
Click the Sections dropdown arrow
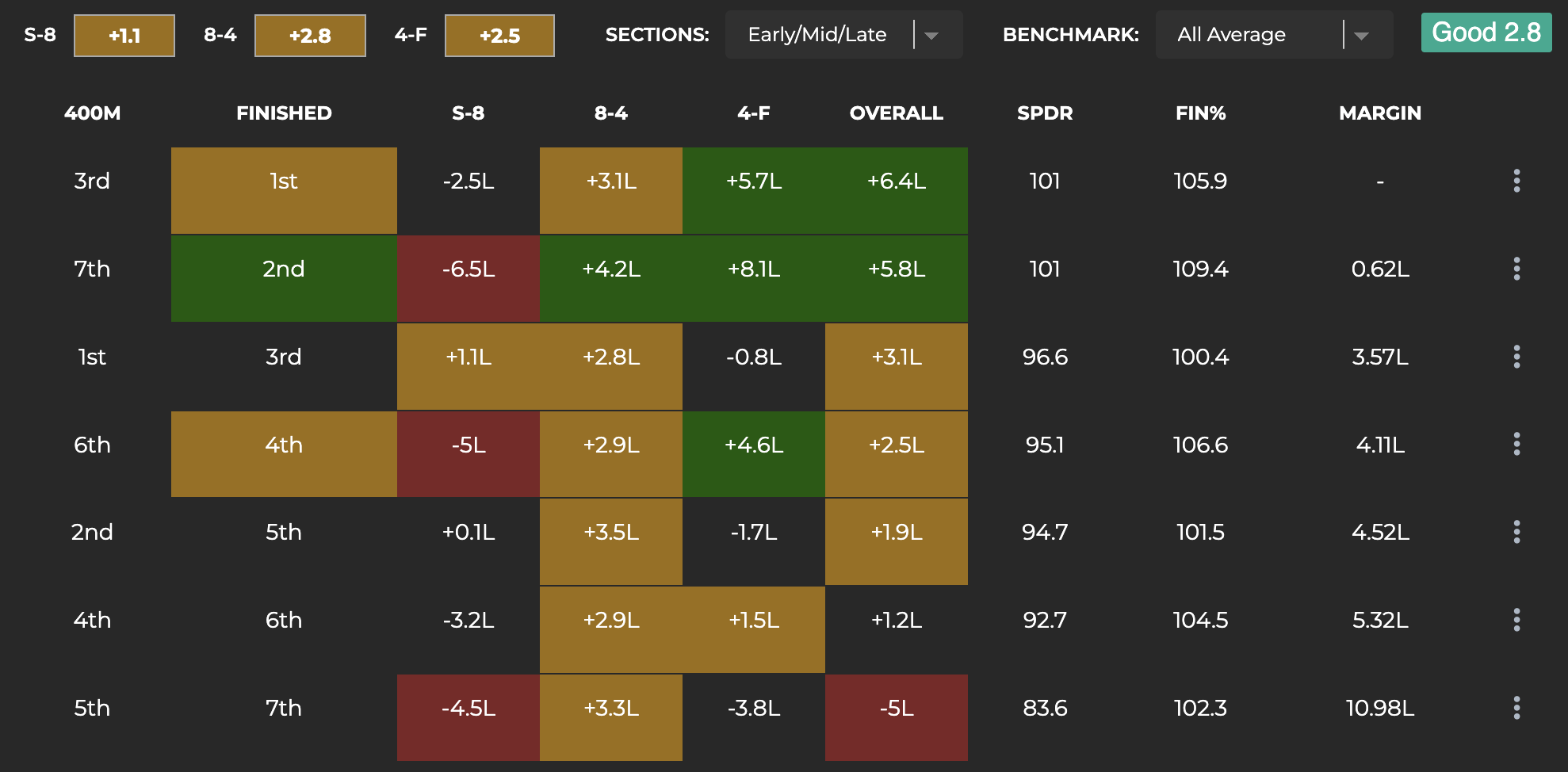[x=931, y=36]
